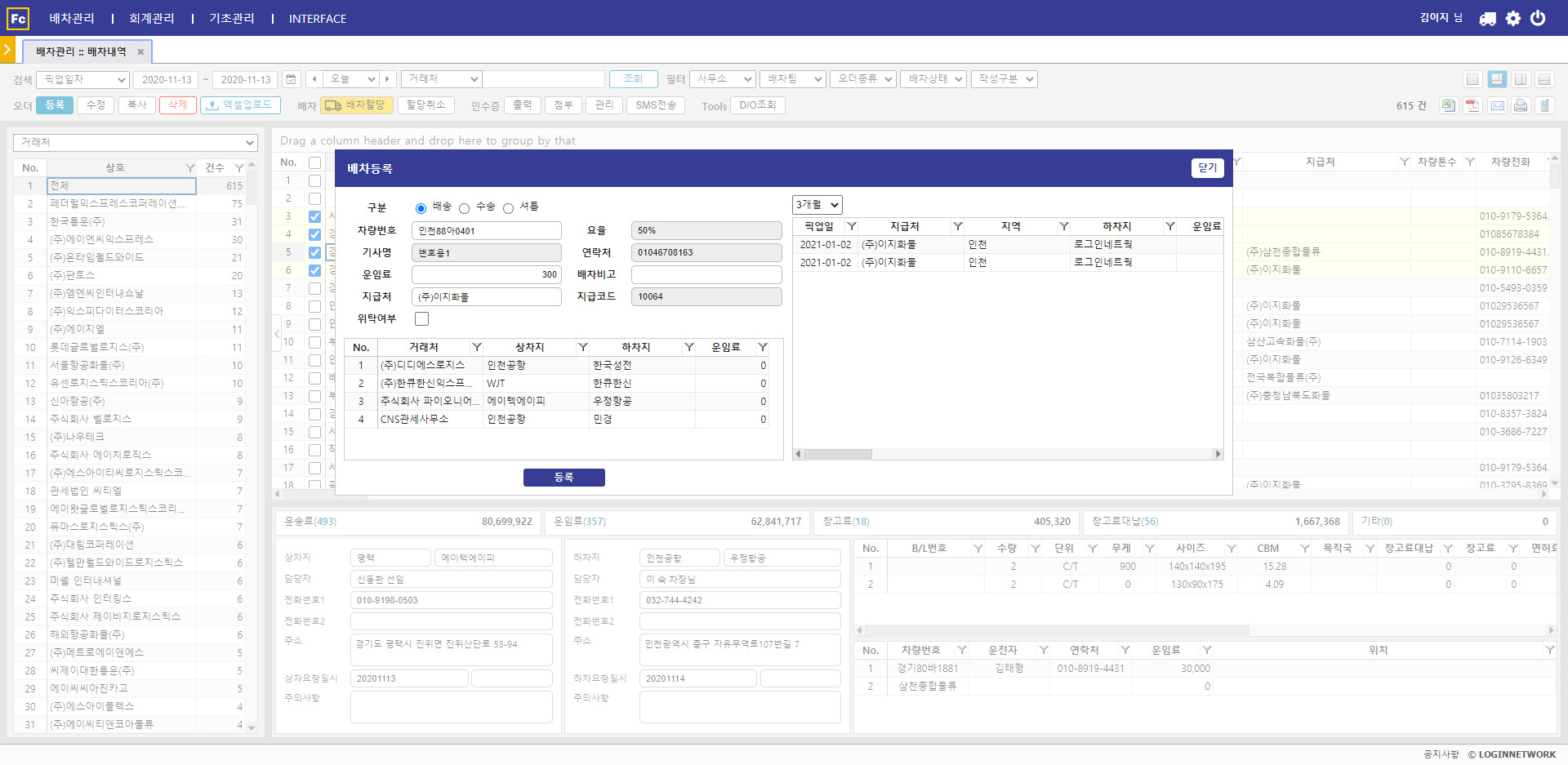This screenshot has height=765, width=1568.
Task: Close the 배차내역 tab with its x
Action: (140, 51)
